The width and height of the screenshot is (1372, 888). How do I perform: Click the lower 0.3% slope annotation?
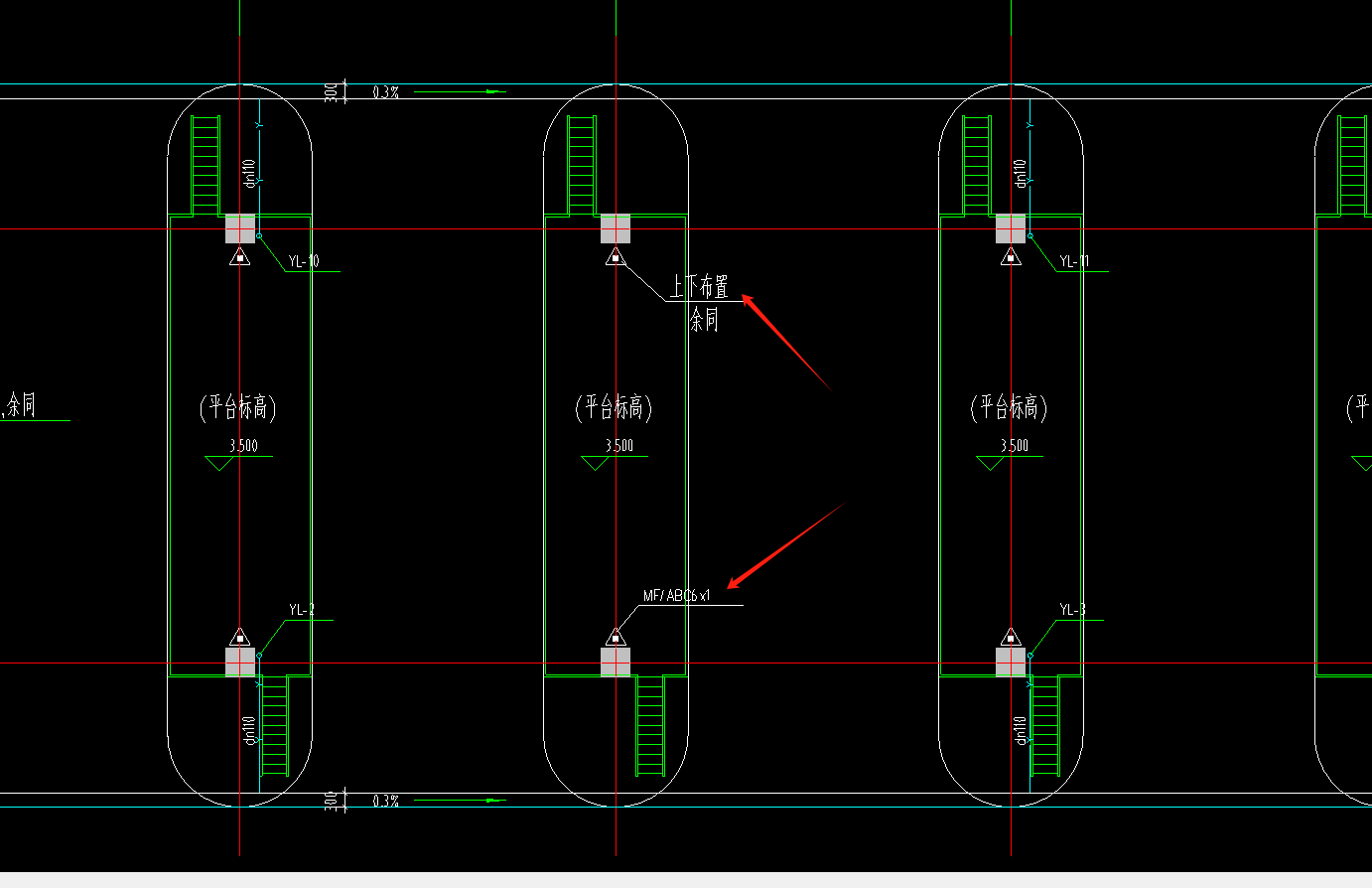click(x=386, y=801)
